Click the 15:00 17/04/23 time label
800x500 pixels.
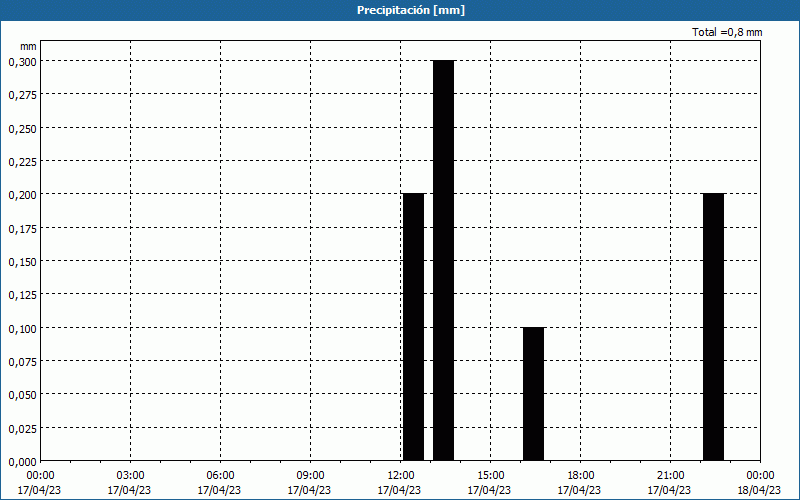[489, 483]
